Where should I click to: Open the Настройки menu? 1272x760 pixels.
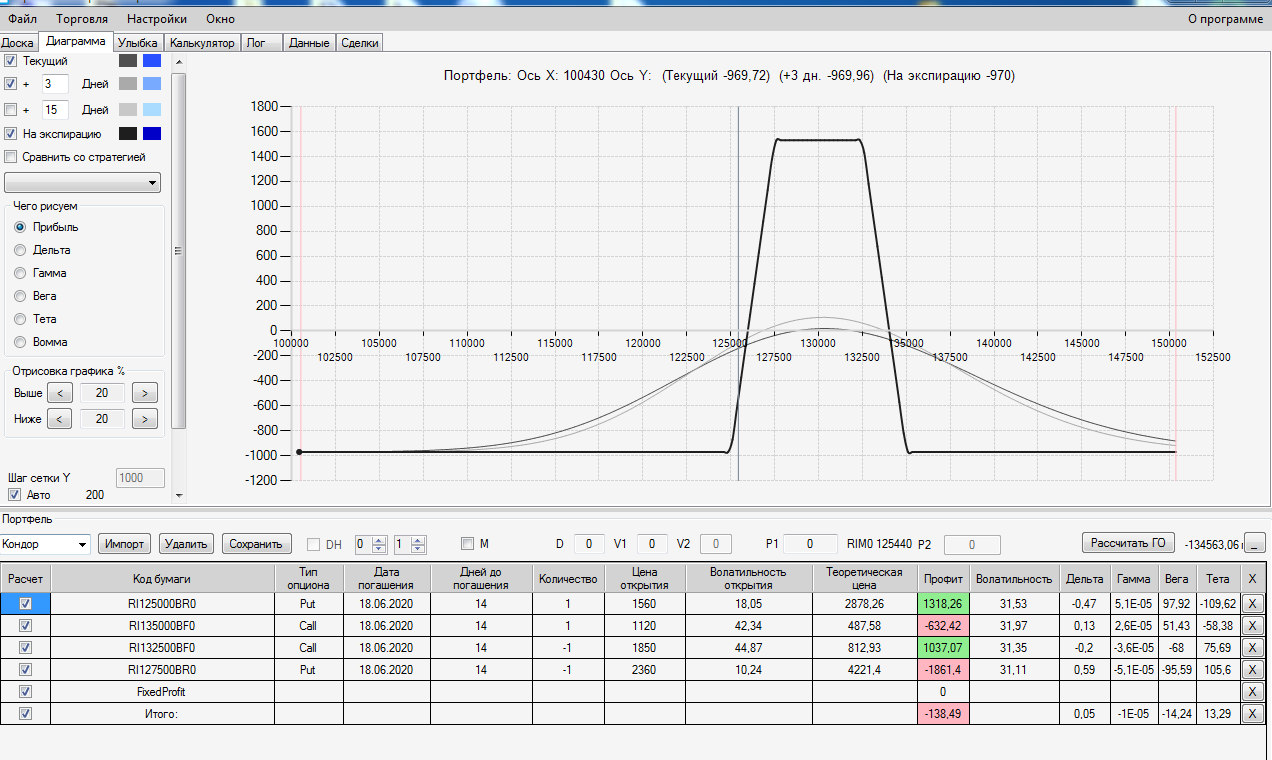click(x=157, y=18)
